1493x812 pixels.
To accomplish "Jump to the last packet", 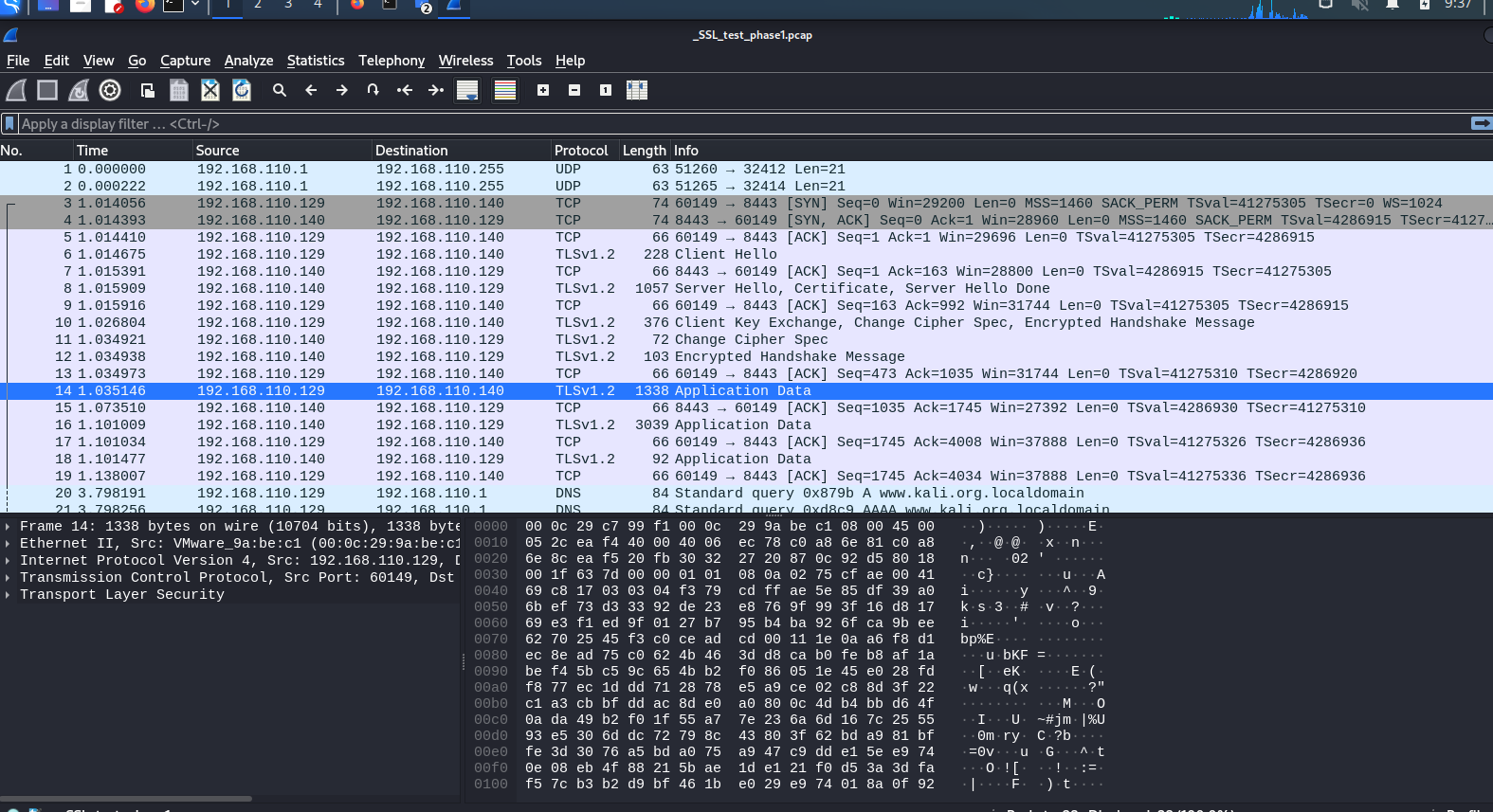I will (436, 90).
